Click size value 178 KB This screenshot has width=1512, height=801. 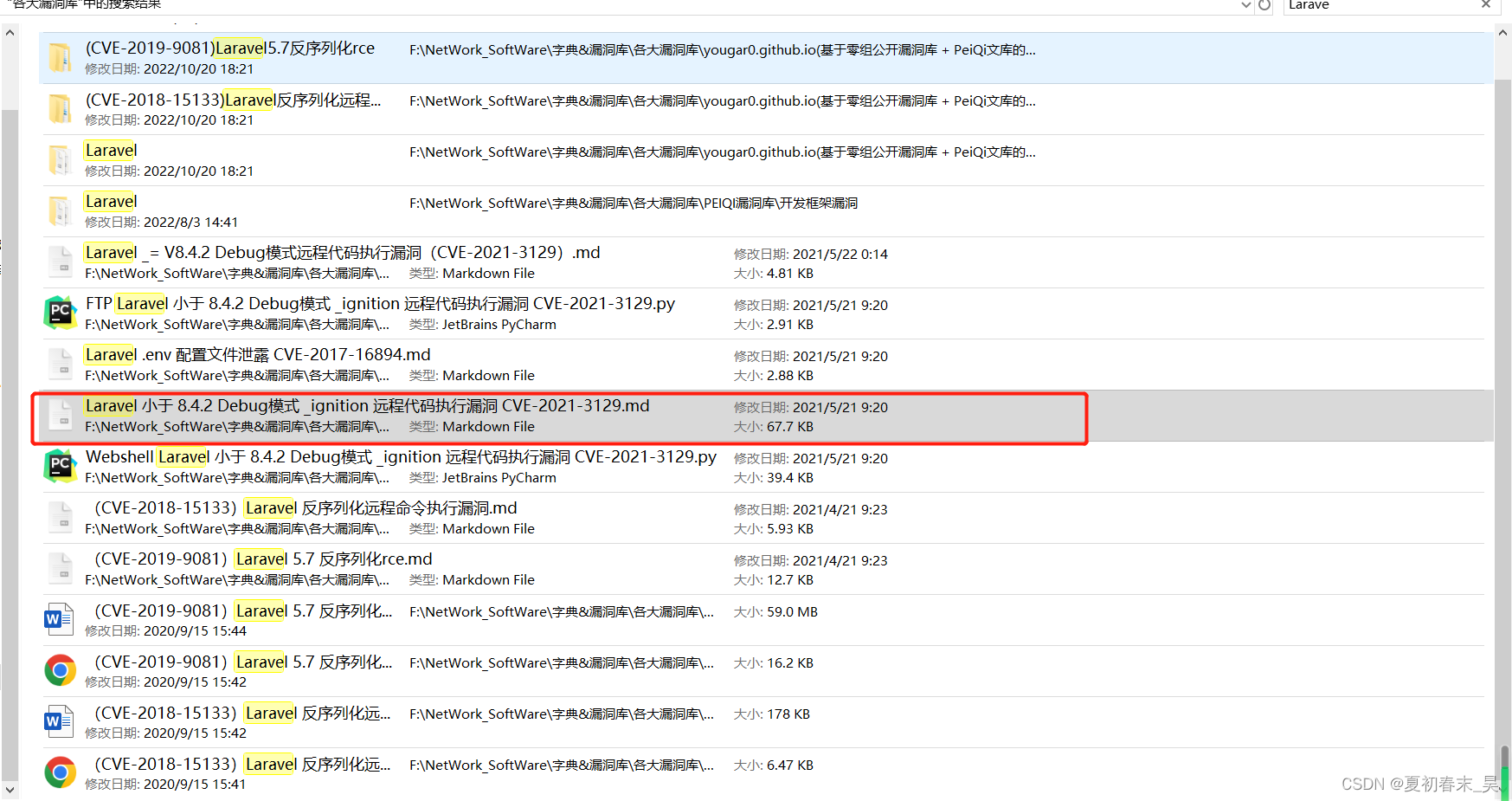(x=788, y=714)
